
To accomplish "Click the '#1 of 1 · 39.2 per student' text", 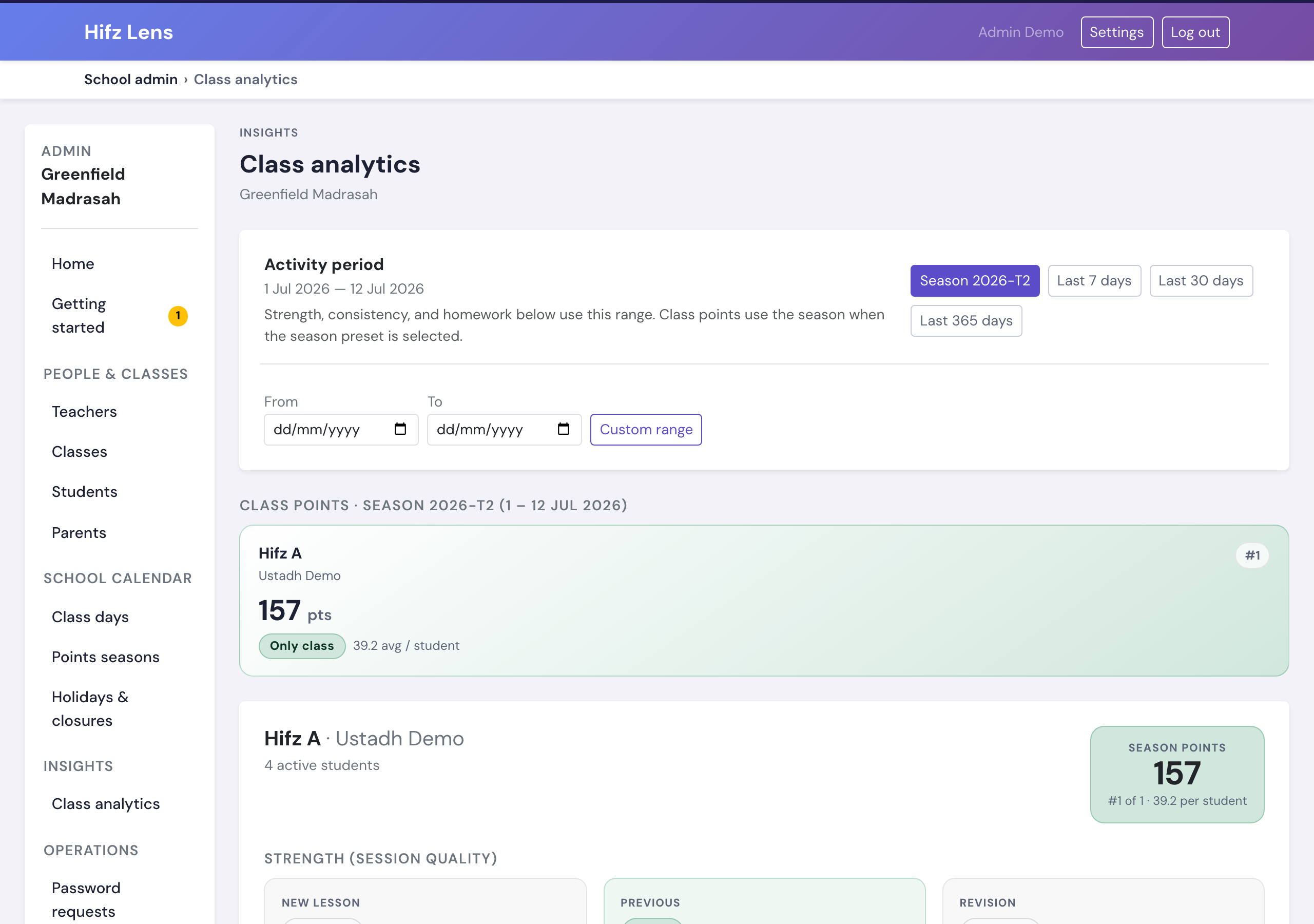I will pos(1176,801).
